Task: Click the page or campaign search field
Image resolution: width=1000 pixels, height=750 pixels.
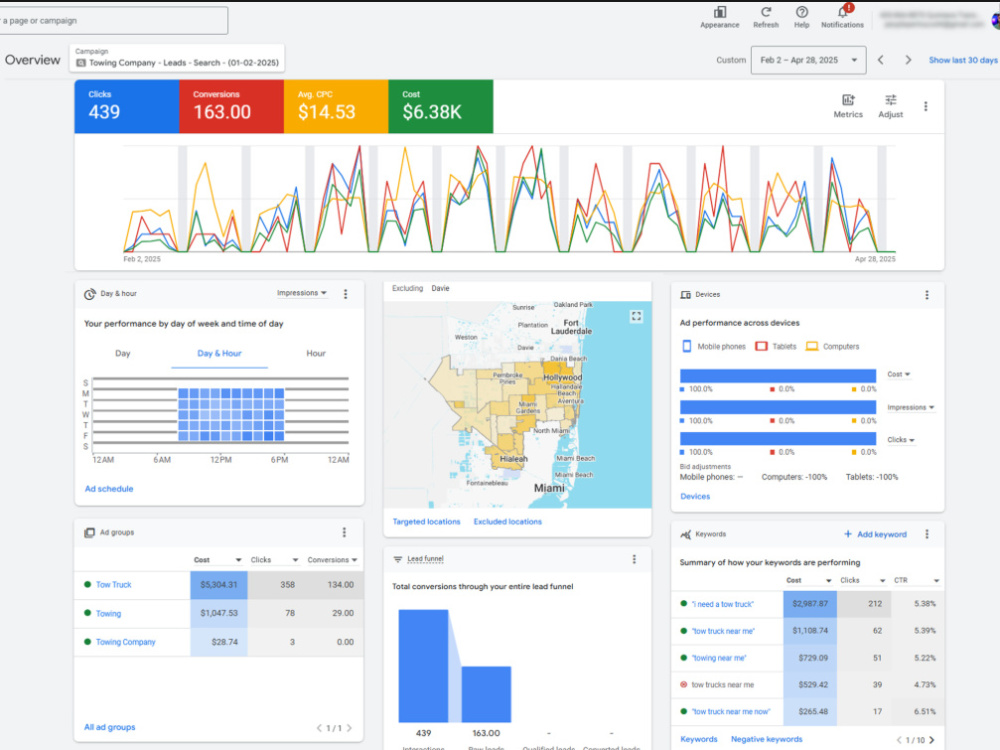Action: click(x=112, y=20)
